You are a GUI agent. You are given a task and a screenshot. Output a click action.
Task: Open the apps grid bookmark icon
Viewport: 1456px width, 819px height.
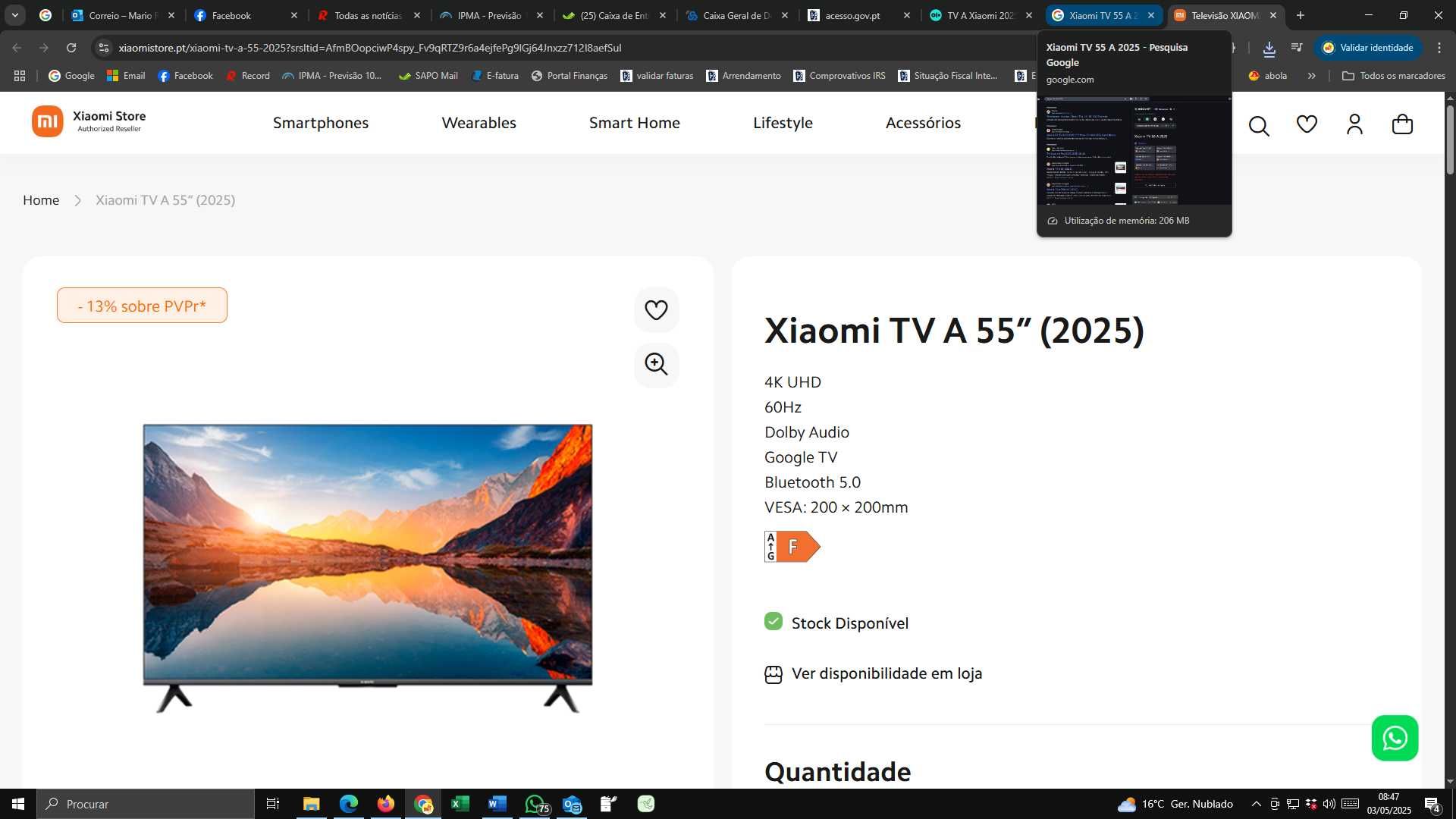click(x=20, y=76)
